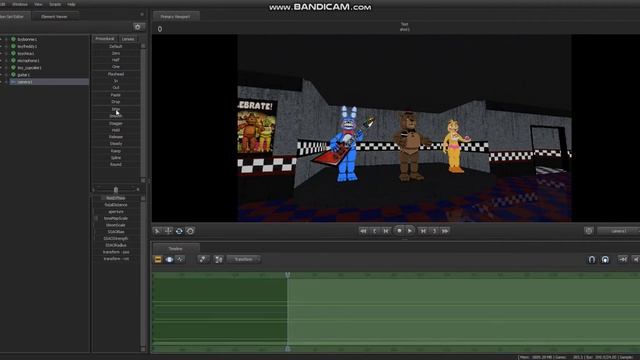Select the viewport rotate manipulator tool
The width and height of the screenshot is (640, 360).
(x=179, y=231)
